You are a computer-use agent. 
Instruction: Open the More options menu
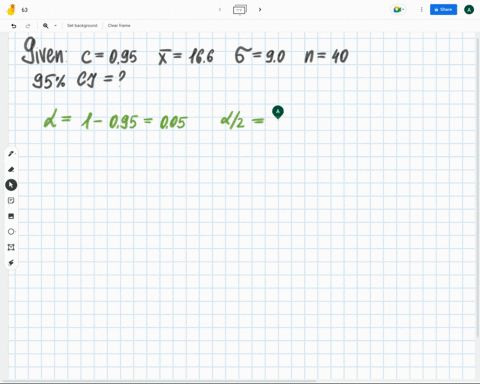coord(421,10)
